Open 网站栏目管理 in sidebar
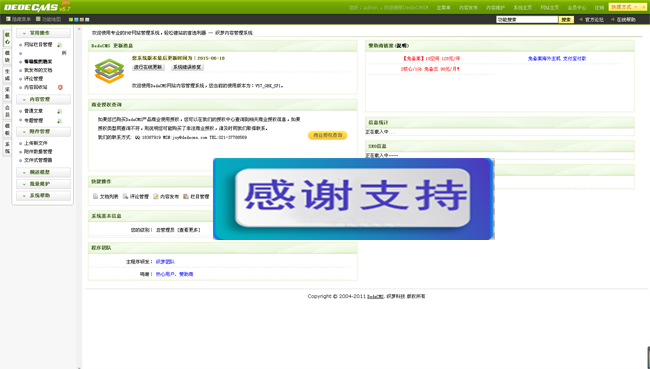This screenshot has height=369, width=650. (38, 45)
